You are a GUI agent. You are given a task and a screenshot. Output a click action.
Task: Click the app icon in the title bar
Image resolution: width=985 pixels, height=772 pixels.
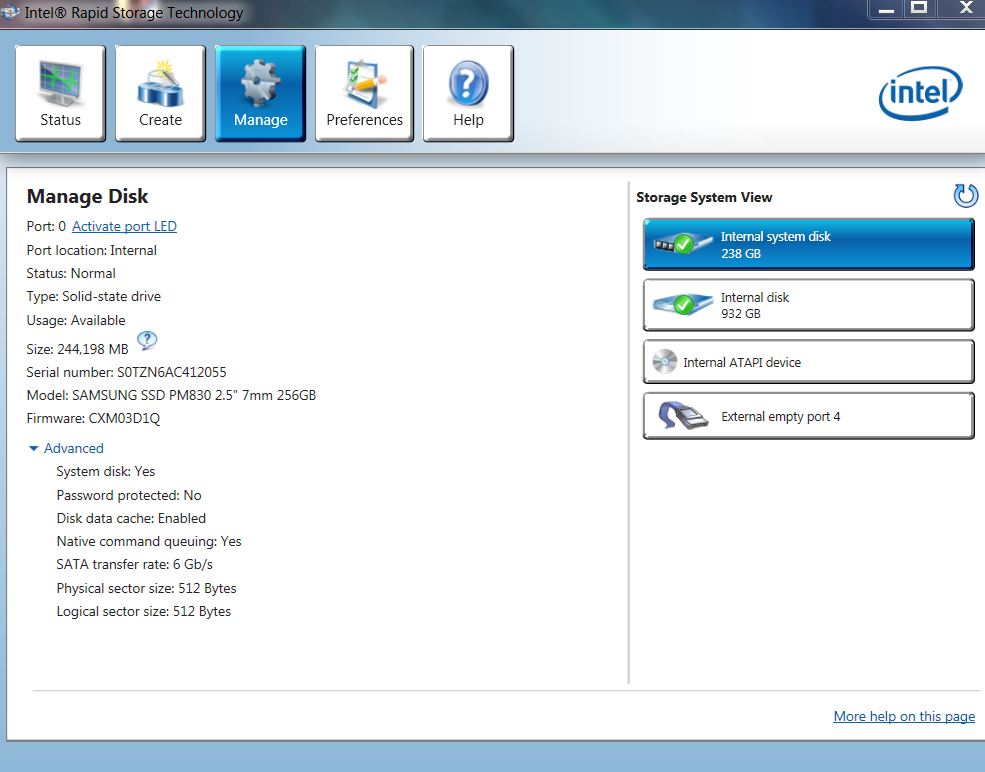pos(10,12)
